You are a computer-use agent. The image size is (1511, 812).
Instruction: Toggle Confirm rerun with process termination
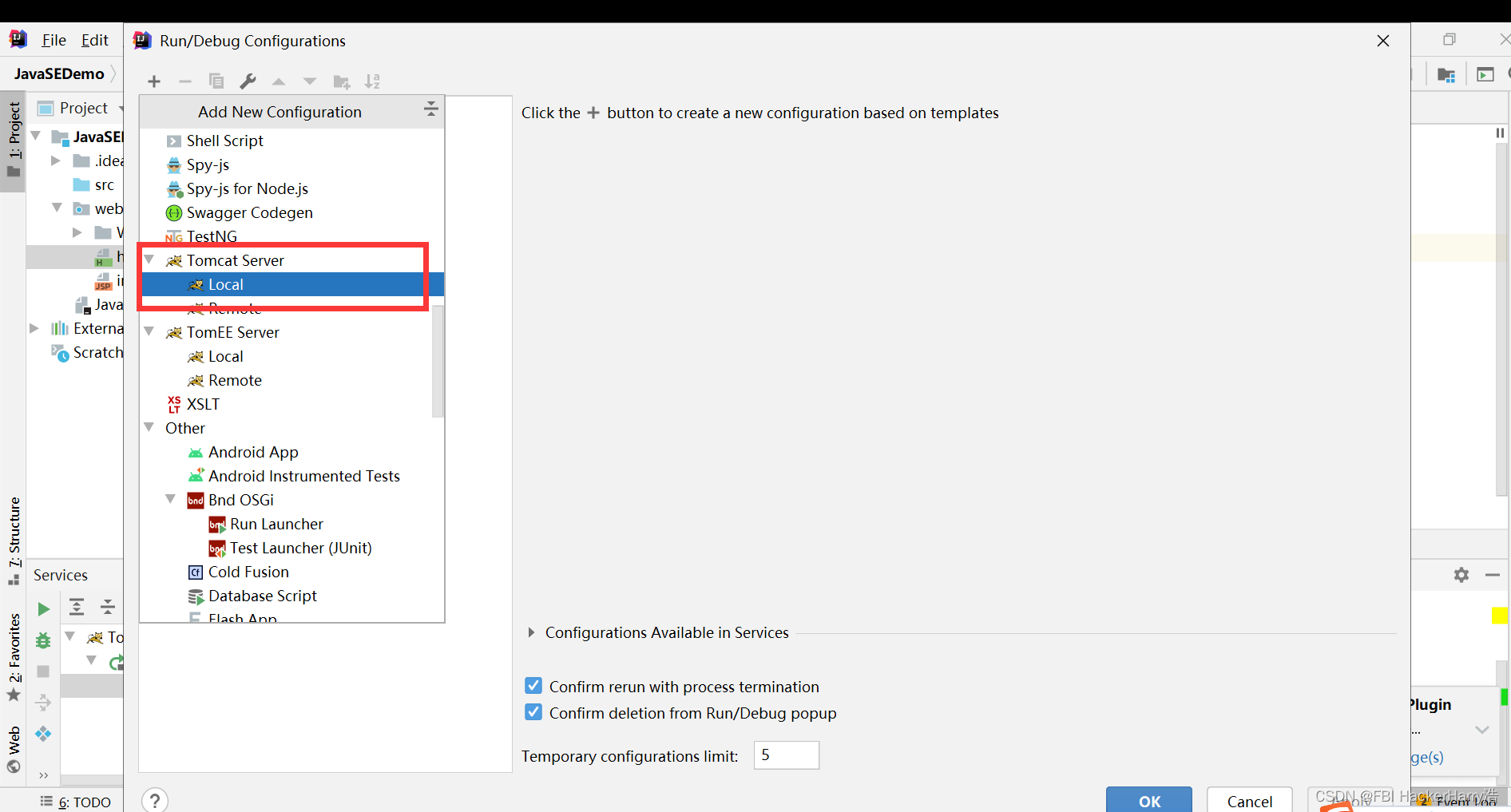click(x=533, y=686)
